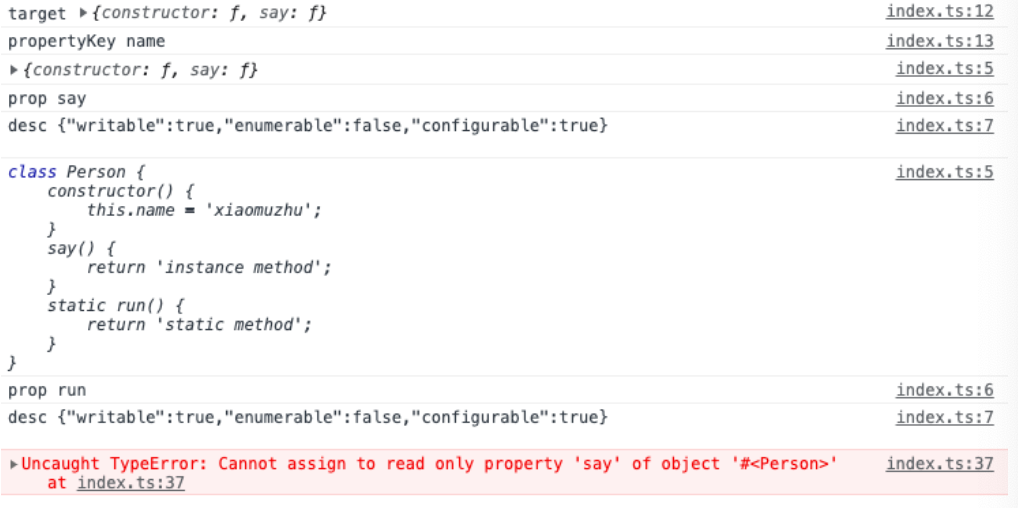Open index.ts:37 link on error row's right side

coord(939,464)
